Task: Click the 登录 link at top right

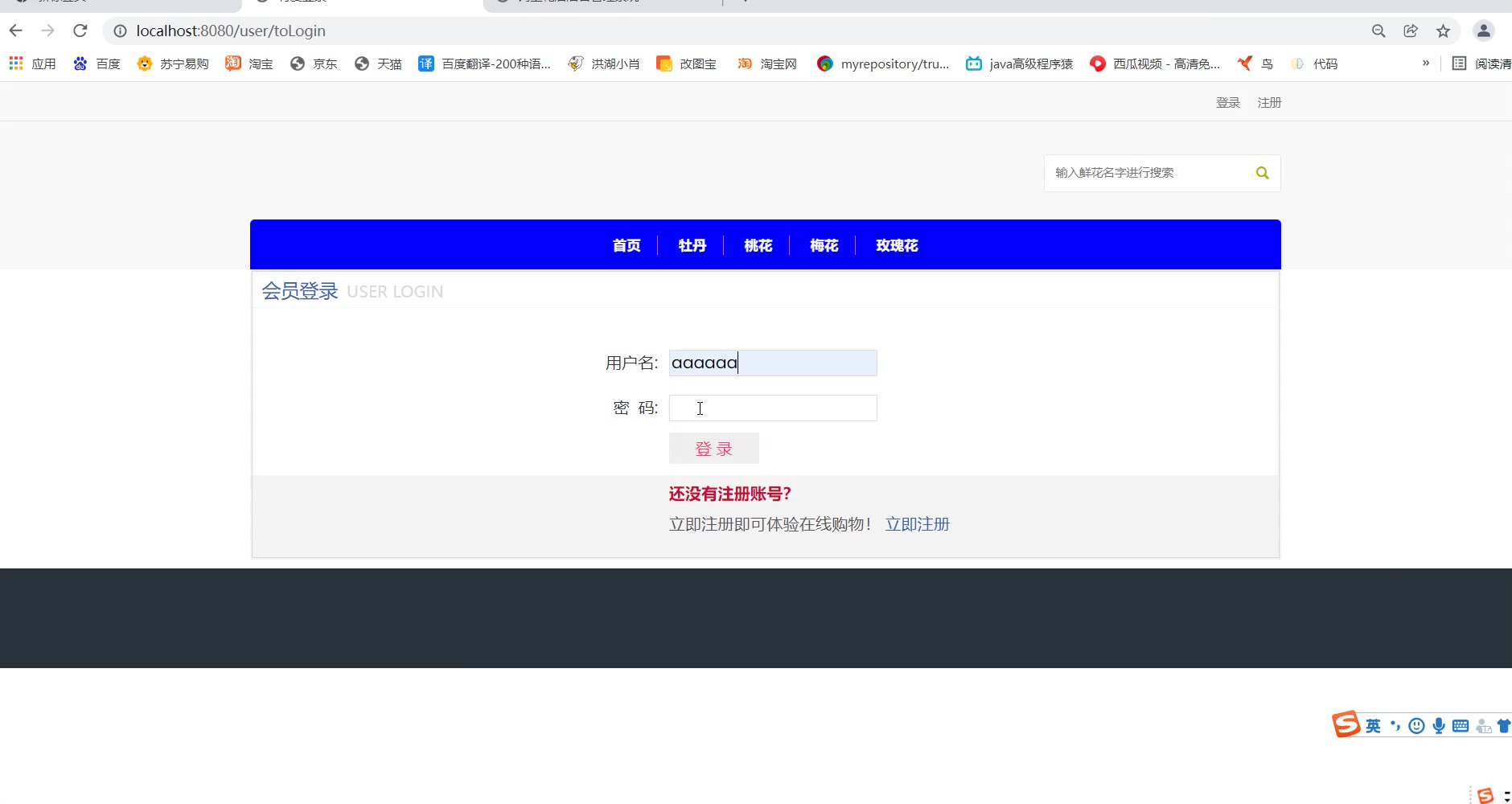Action: tap(1228, 102)
